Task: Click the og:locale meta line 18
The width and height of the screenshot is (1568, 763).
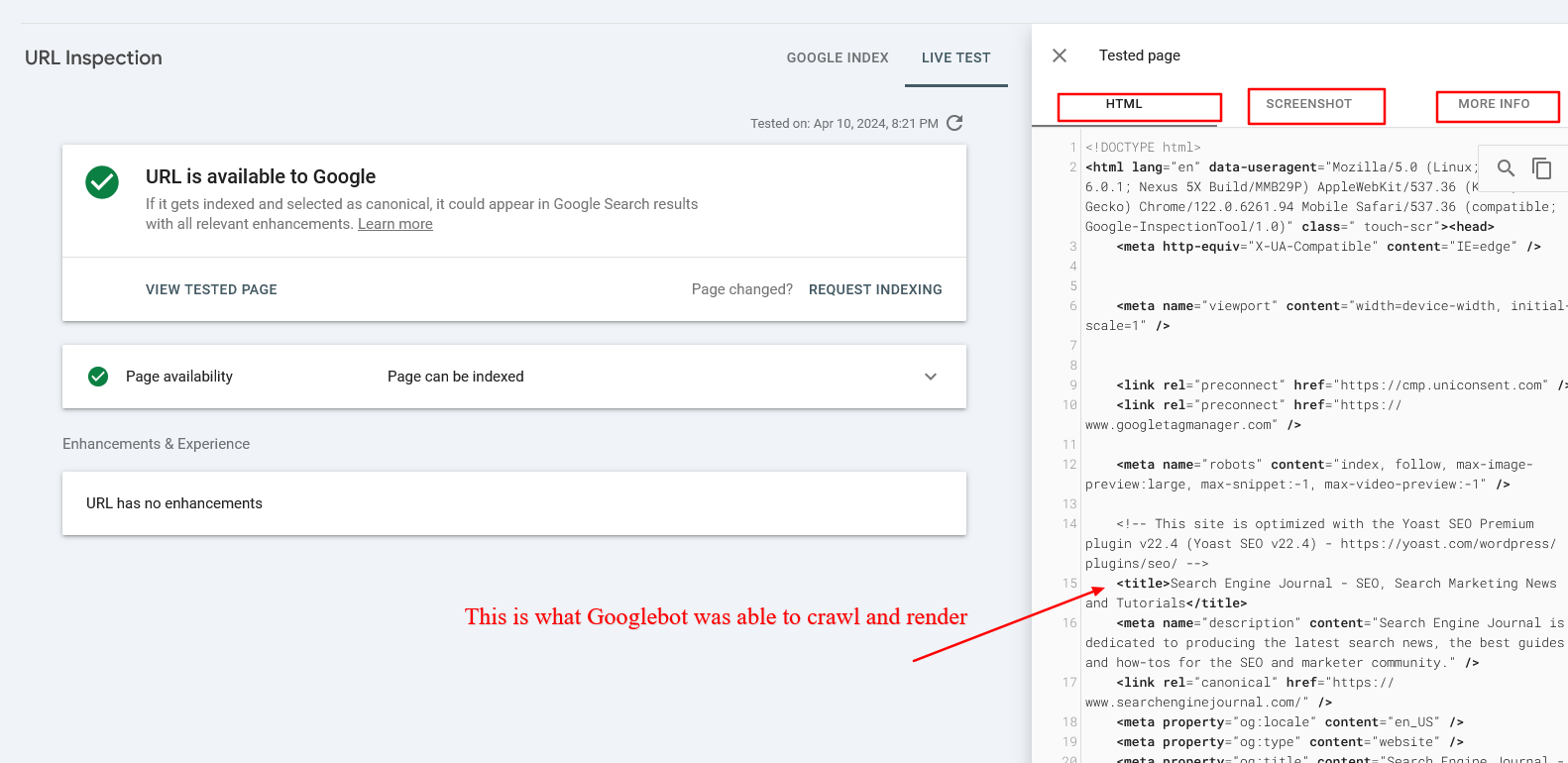Action: click(x=1289, y=722)
